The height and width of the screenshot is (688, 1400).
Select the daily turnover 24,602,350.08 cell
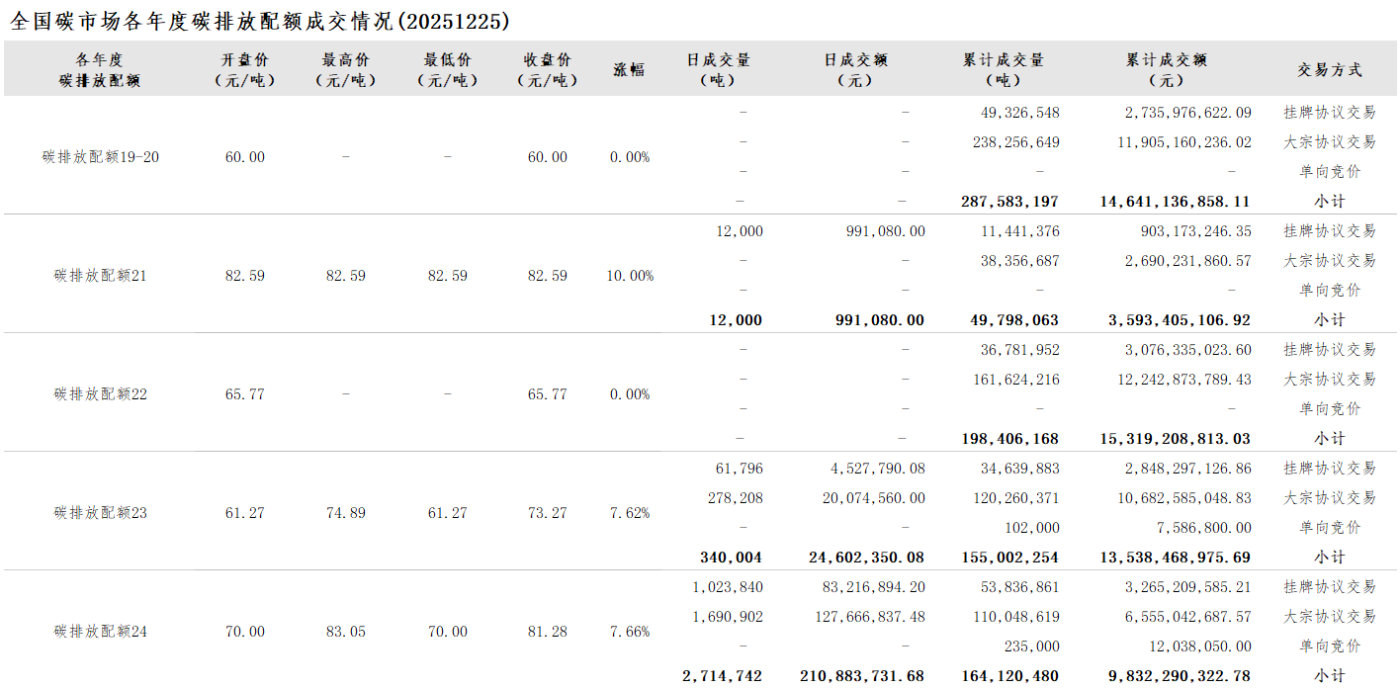point(866,558)
